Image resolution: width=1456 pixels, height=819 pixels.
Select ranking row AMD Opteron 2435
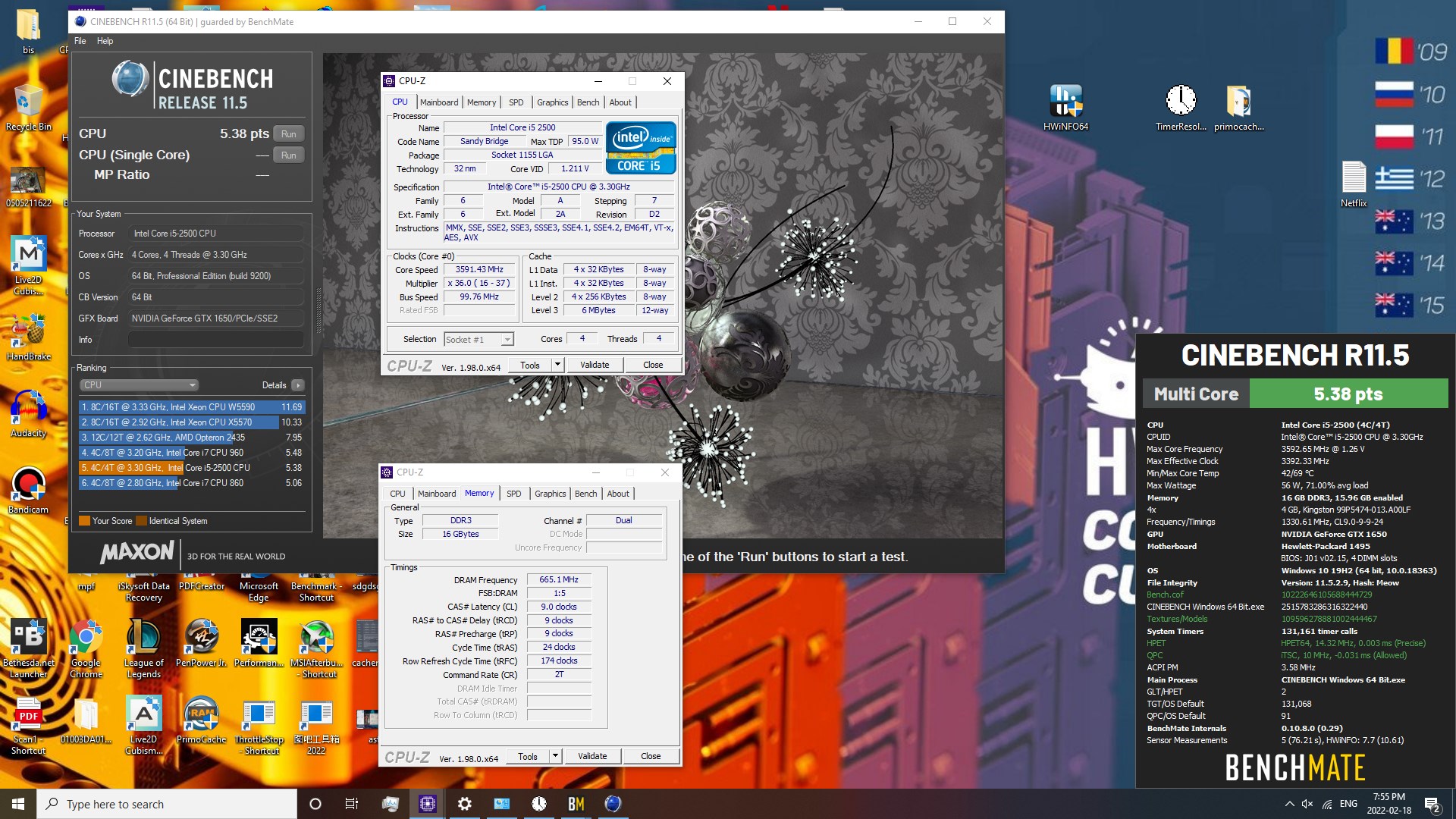(192, 438)
